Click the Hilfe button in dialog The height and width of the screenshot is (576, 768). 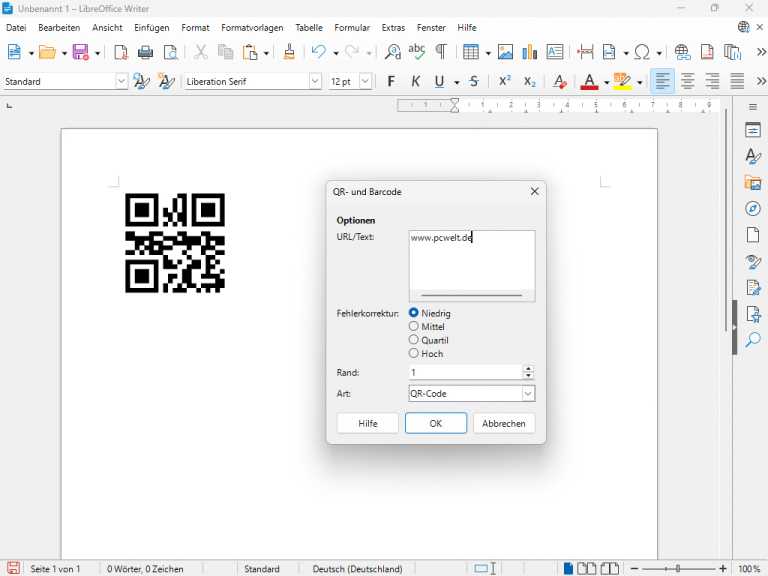(367, 423)
